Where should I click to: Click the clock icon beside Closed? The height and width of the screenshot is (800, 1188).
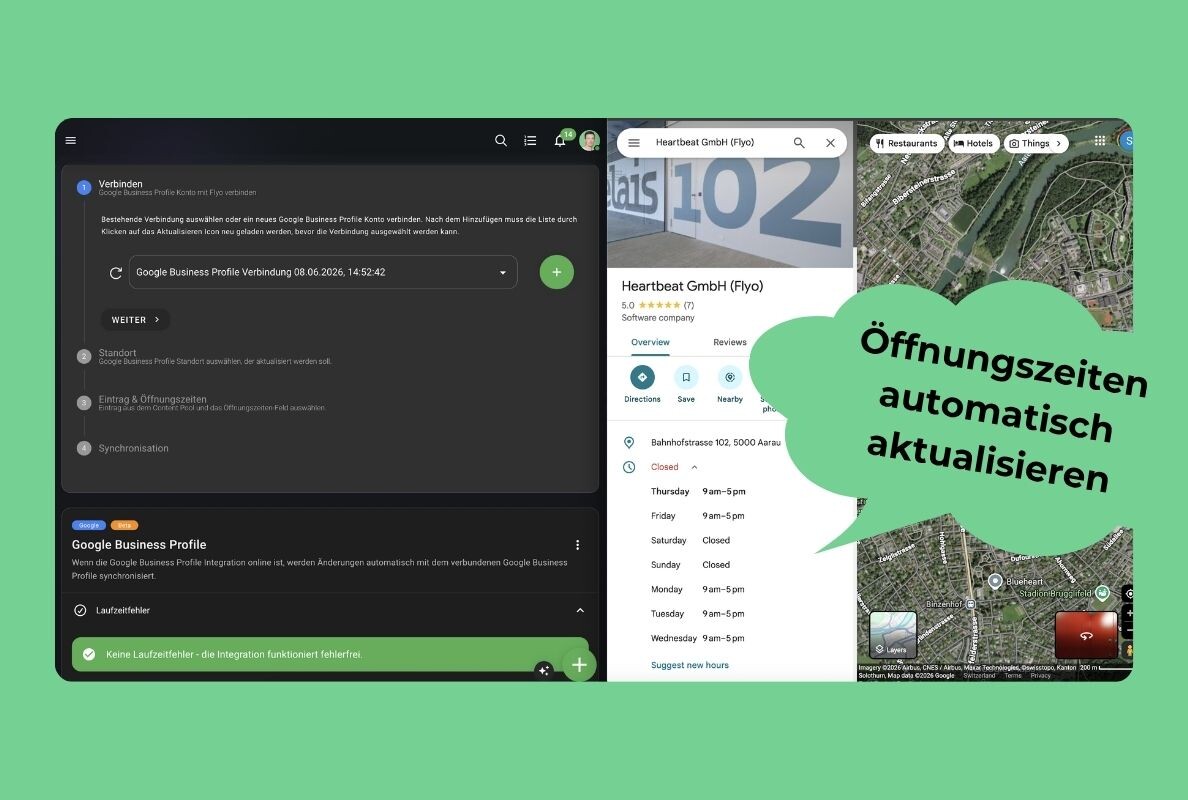pos(629,467)
